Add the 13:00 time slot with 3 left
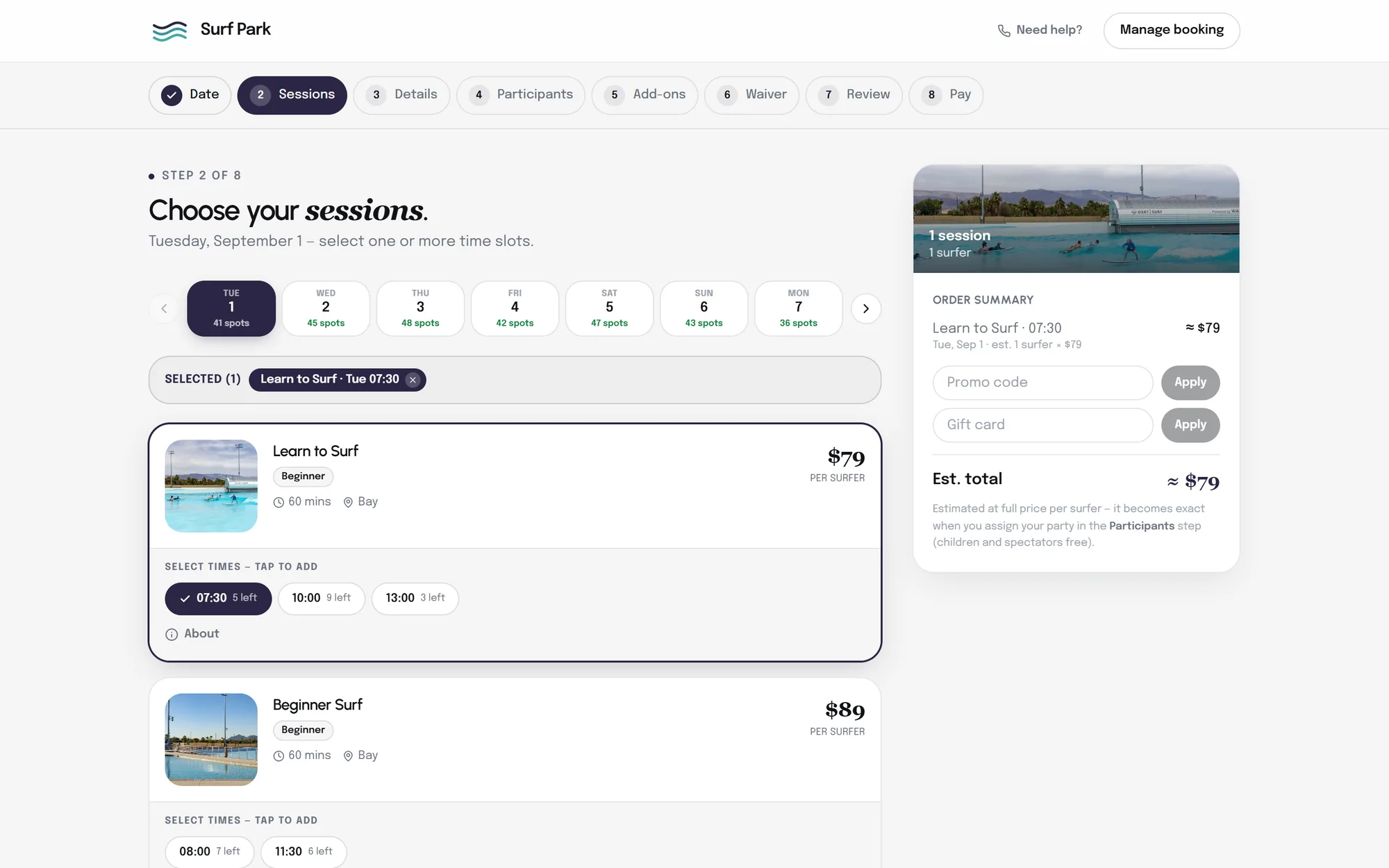Image resolution: width=1389 pixels, height=868 pixels. click(415, 598)
